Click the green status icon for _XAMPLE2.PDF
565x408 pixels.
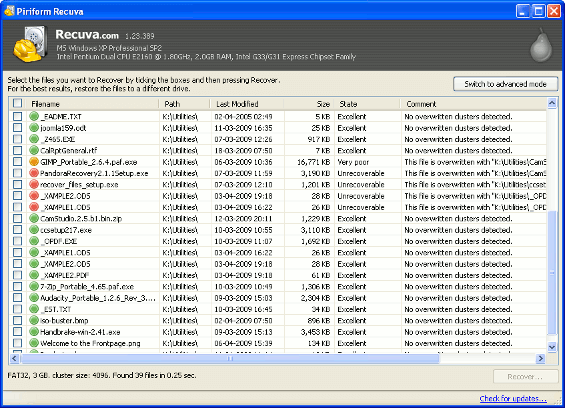click(34, 275)
